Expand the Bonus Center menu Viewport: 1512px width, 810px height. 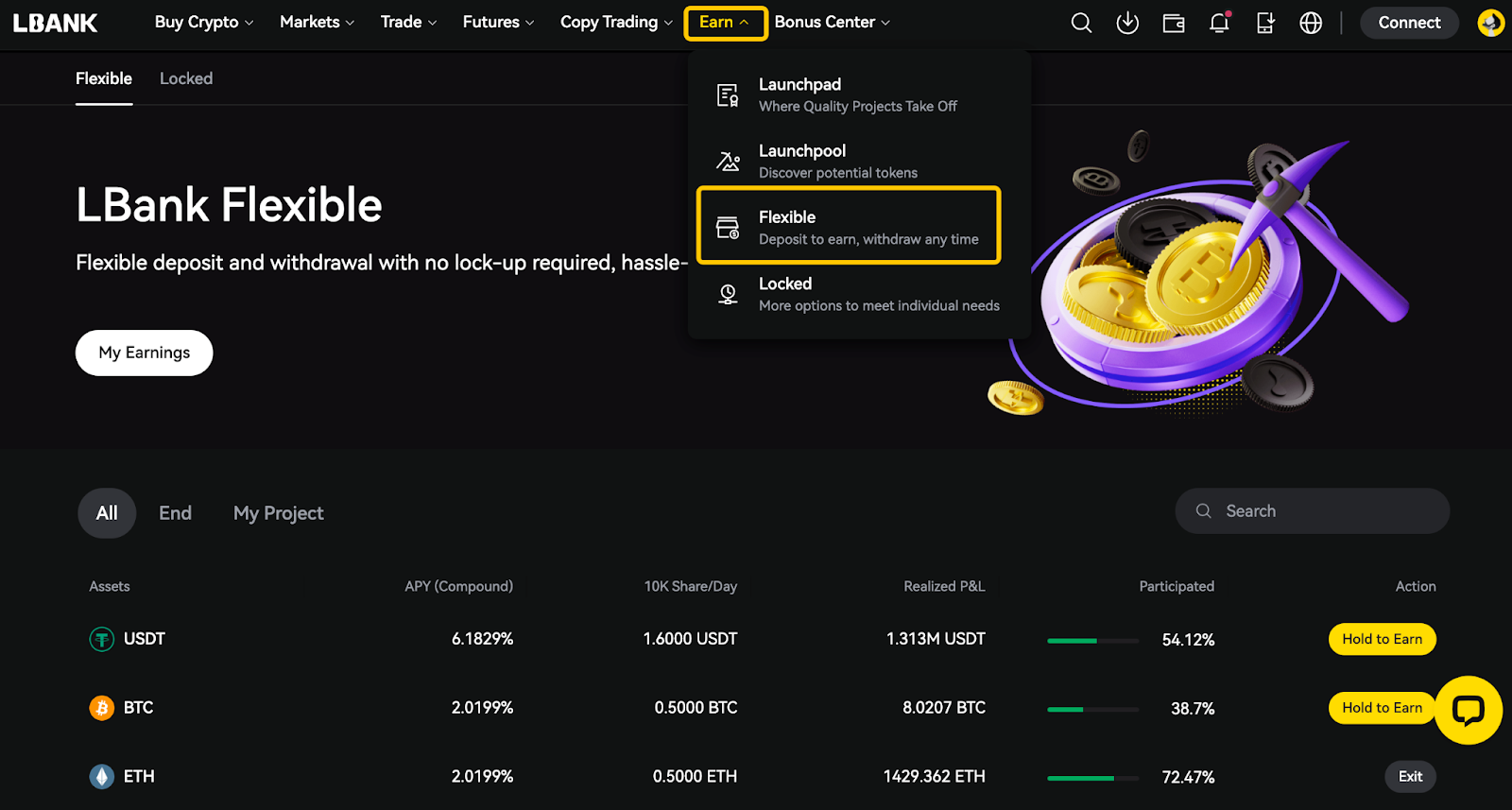(x=832, y=22)
